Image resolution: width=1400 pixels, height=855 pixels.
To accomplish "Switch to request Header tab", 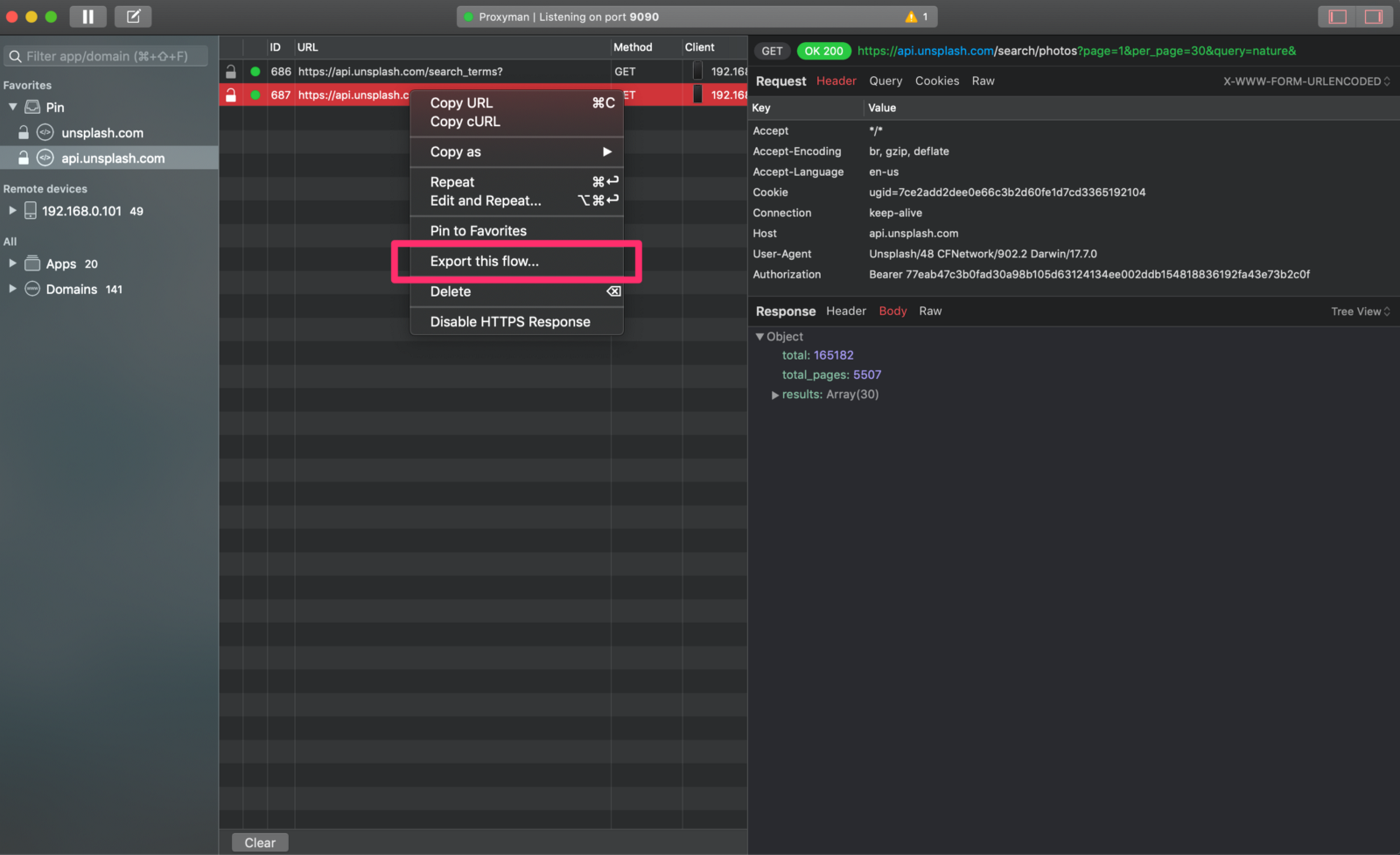I will (x=836, y=81).
